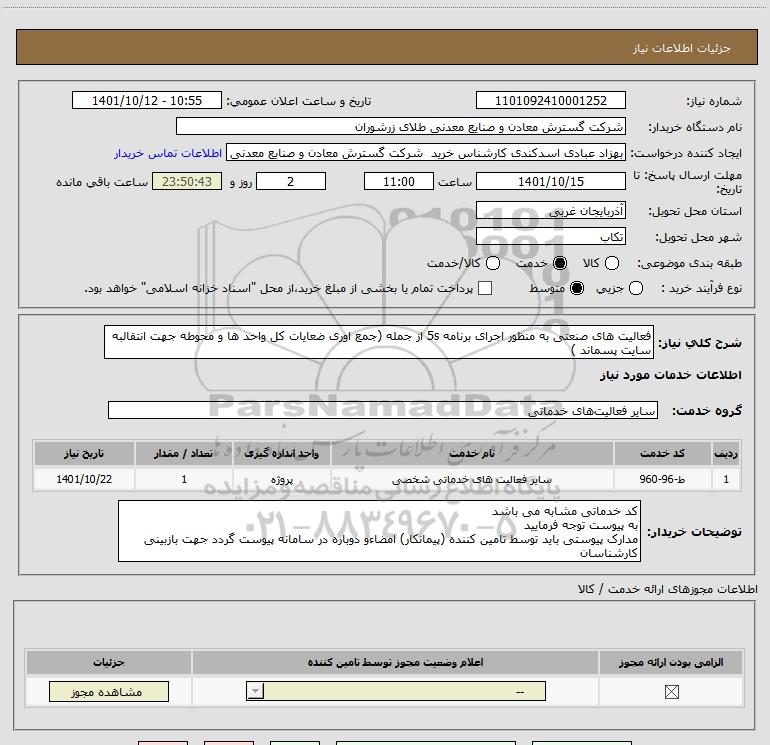Screen dimensions: 770x745
Task: Open the اعلام وضعیت مجوز dropdown
Action: point(396,691)
